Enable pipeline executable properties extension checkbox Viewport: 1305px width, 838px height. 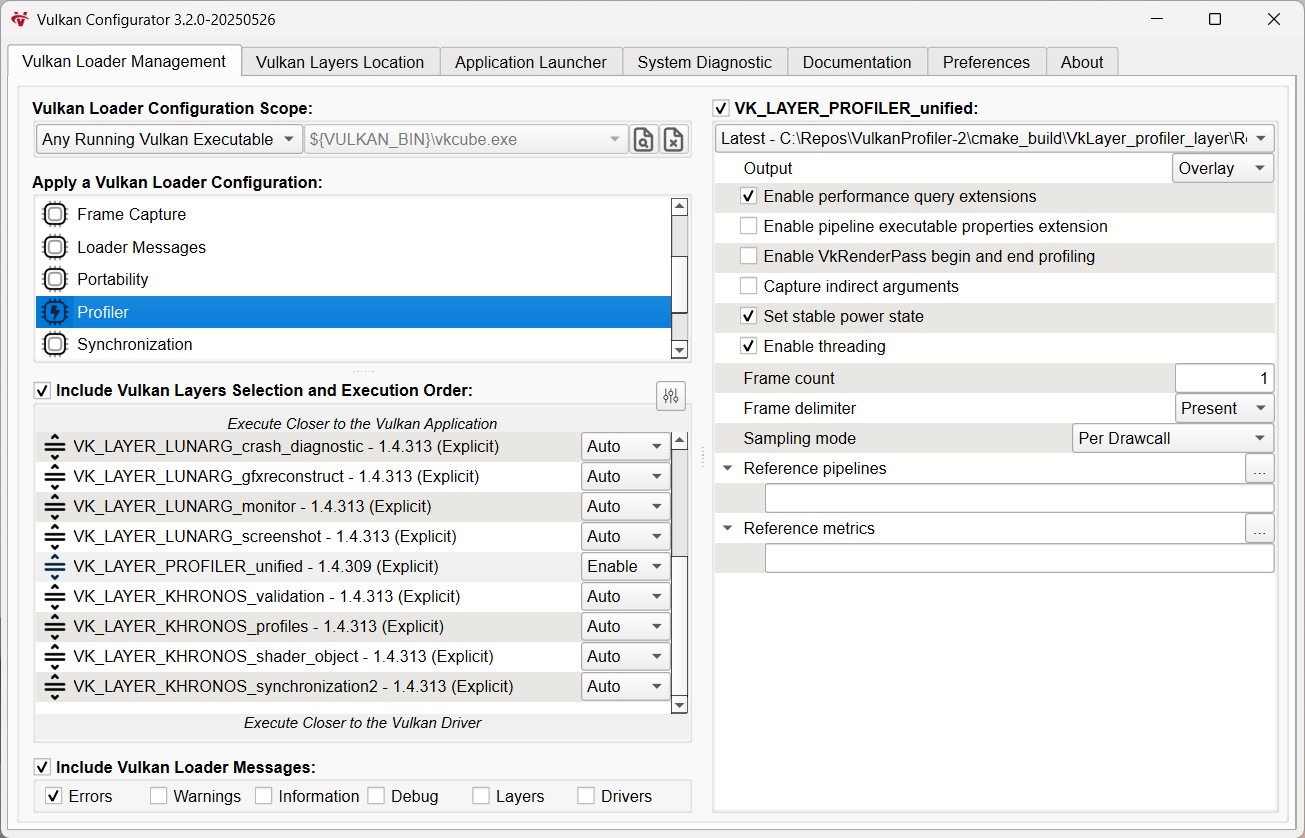coord(748,226)
